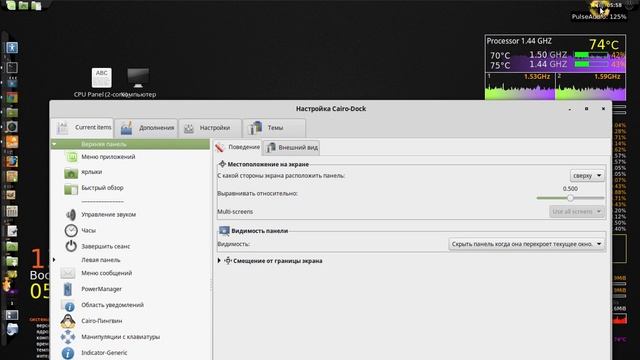Click the Манипуляции с клавиатуры icon
This screenshot has height=360, width=640.
click(x=68, y=337)
